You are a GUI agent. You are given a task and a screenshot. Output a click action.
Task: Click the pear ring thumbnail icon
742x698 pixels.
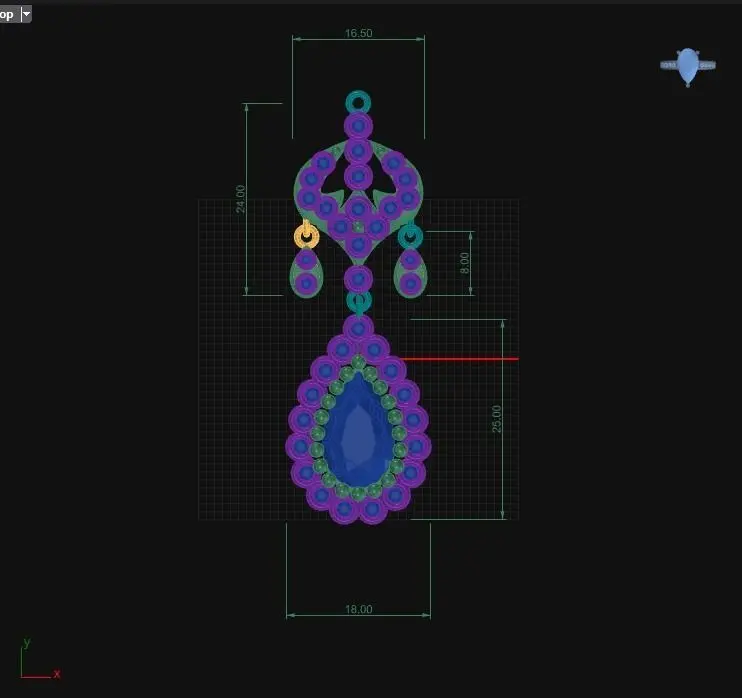(688, 67)
